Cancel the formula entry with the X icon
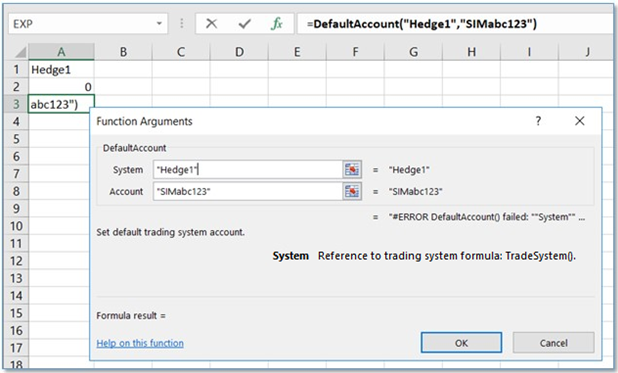The height and width of the screenshot is (373, 618). pyautogui.click(x=212, y=24)
